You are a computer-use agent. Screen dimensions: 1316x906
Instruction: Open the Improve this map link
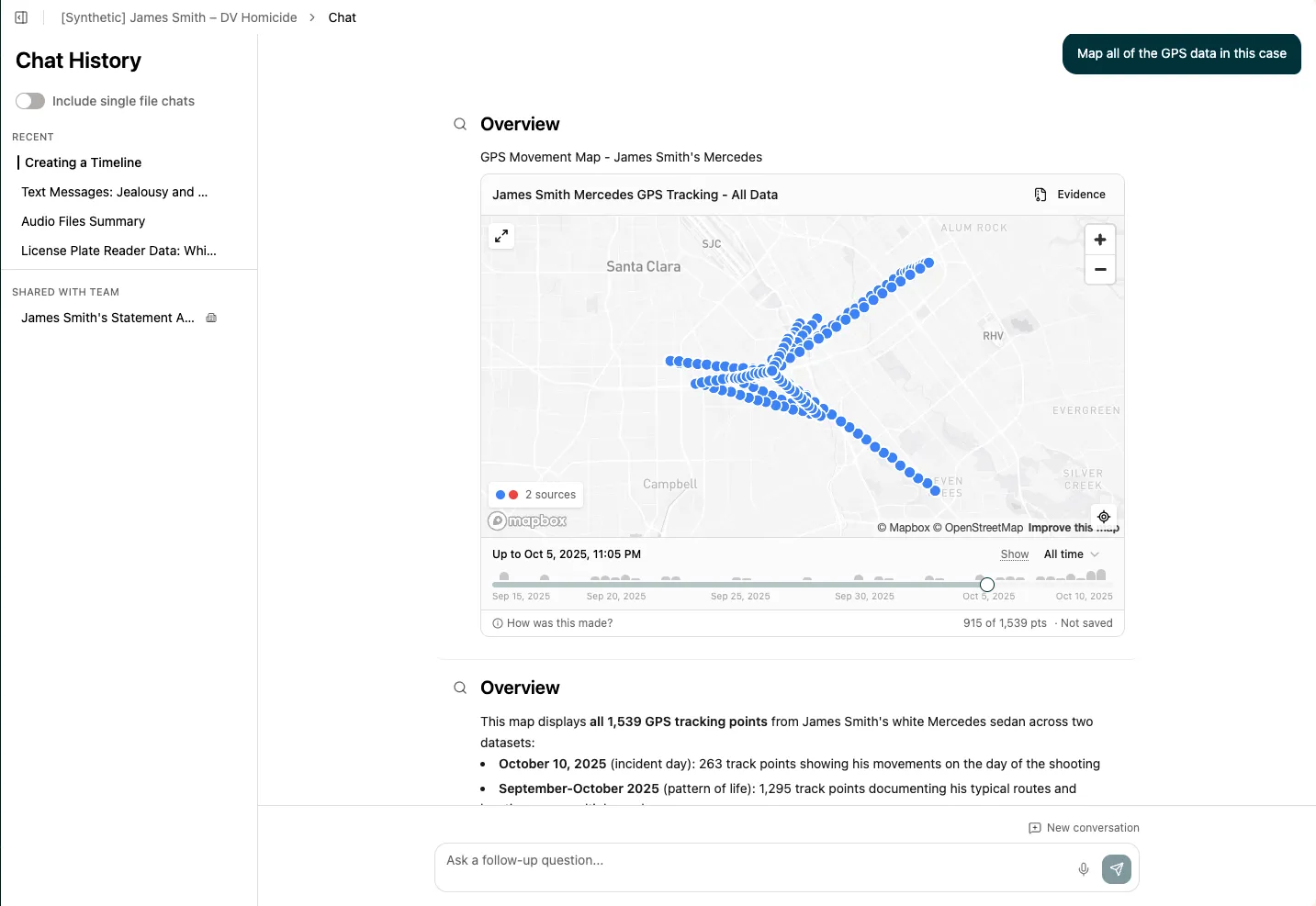pos(1073,527)
